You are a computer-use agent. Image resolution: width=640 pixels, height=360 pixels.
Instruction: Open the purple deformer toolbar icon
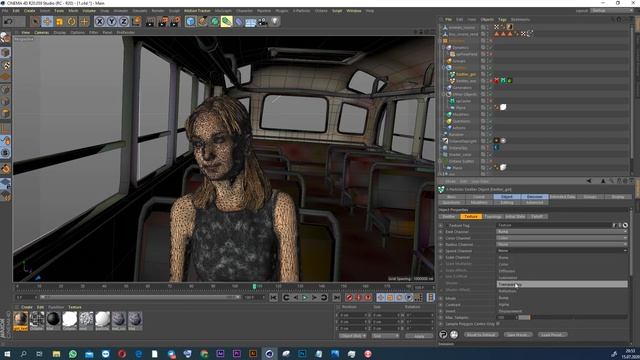point(239,21)
